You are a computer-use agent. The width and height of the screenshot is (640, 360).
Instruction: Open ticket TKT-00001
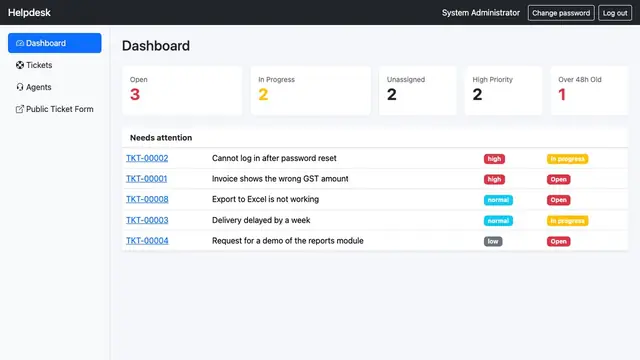pyautogui.click(x=147, y=179)
